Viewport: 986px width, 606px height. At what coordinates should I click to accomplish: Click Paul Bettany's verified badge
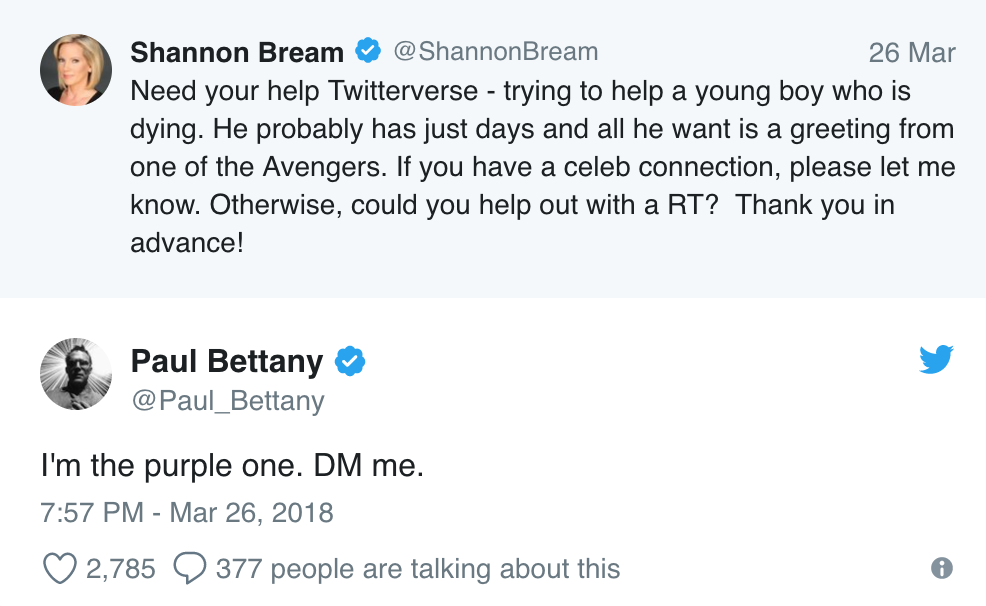click(349, 361)
